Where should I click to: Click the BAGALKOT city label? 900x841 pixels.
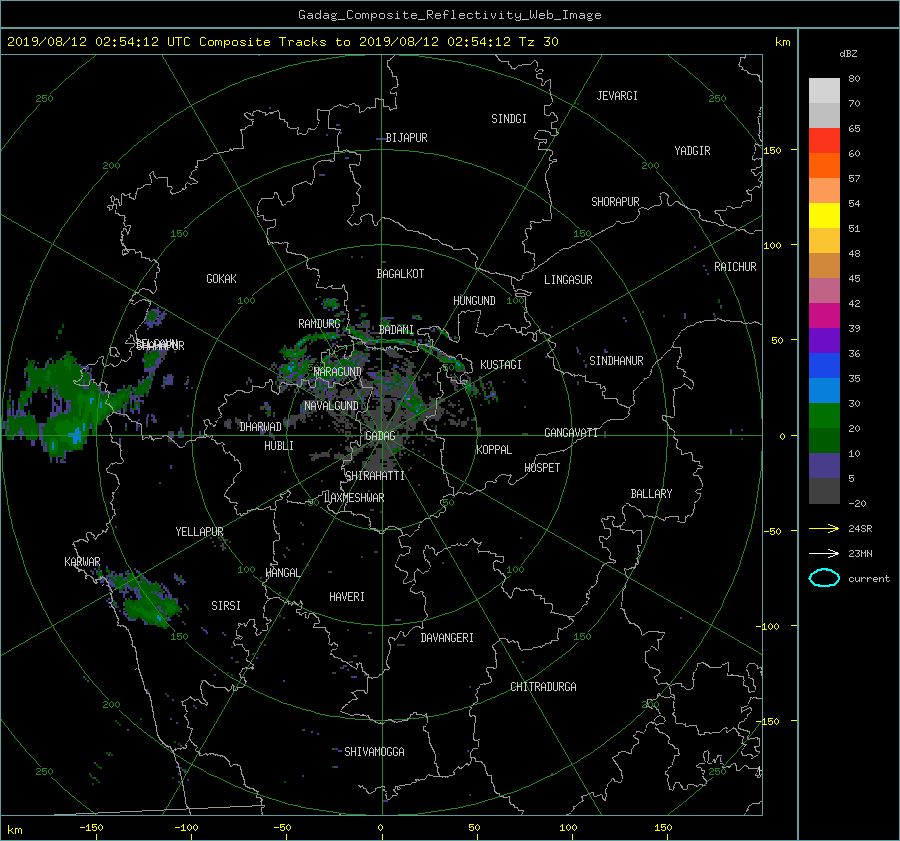click(400, 274)
